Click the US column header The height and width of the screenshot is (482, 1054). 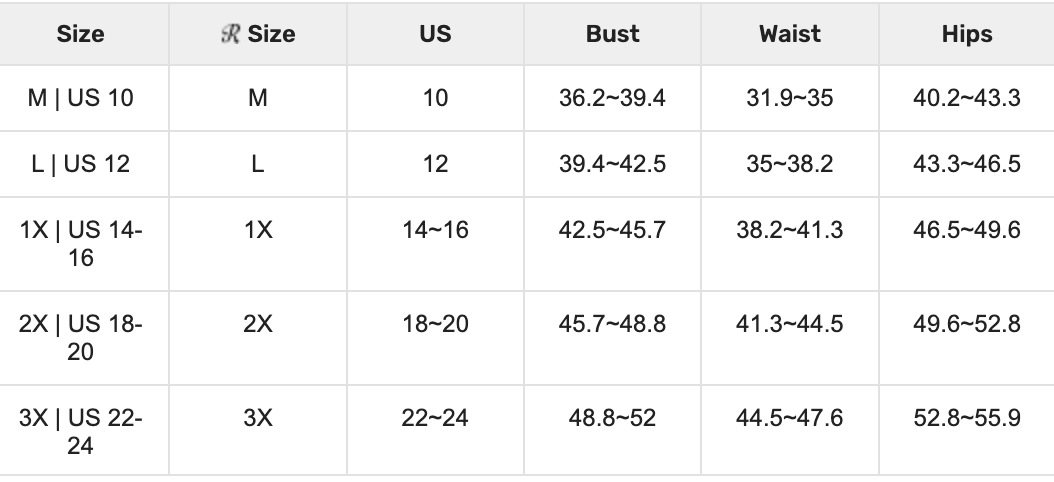(x=435, y=34)
